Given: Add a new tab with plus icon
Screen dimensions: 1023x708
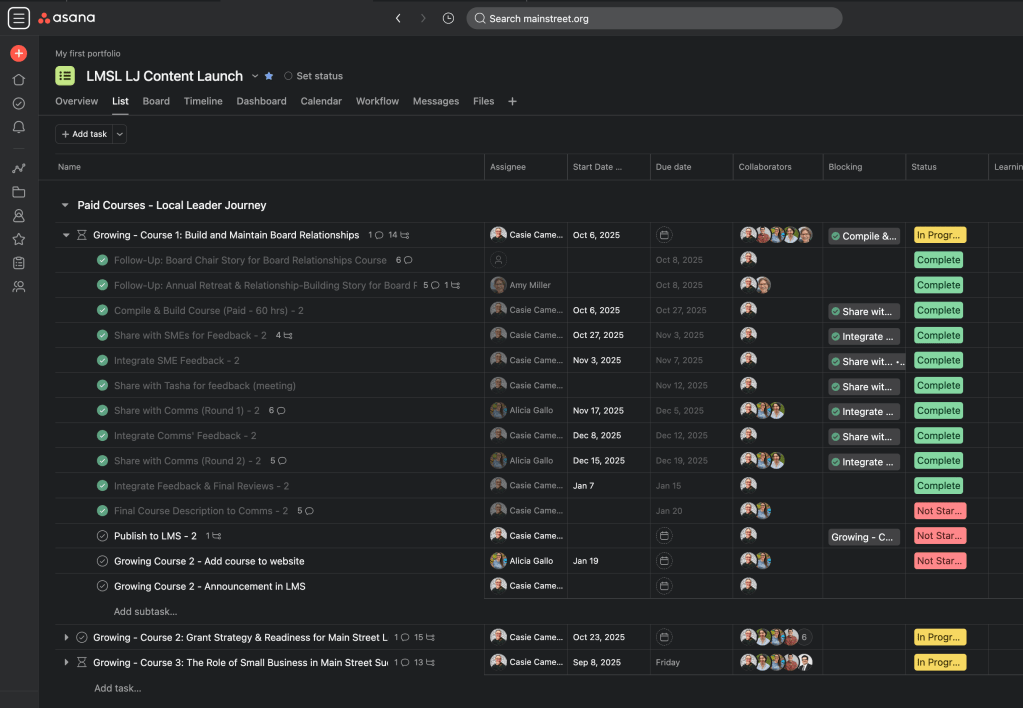Looking at the screenshot, I should click(x=512, y=101).
